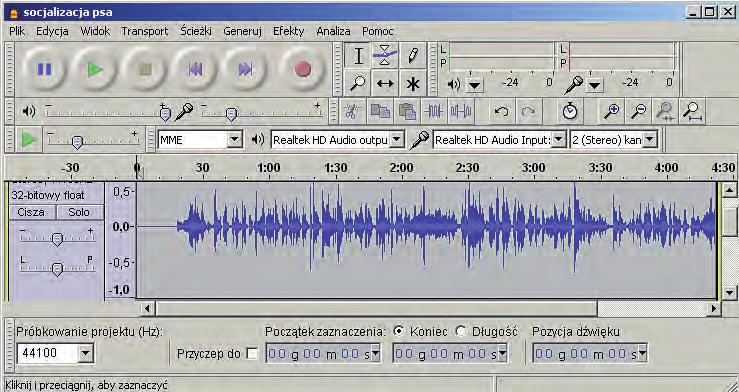The width and height of the screenshot is (739, 392).
Task: Open the Efekty menu
Action: click(288, 31)
